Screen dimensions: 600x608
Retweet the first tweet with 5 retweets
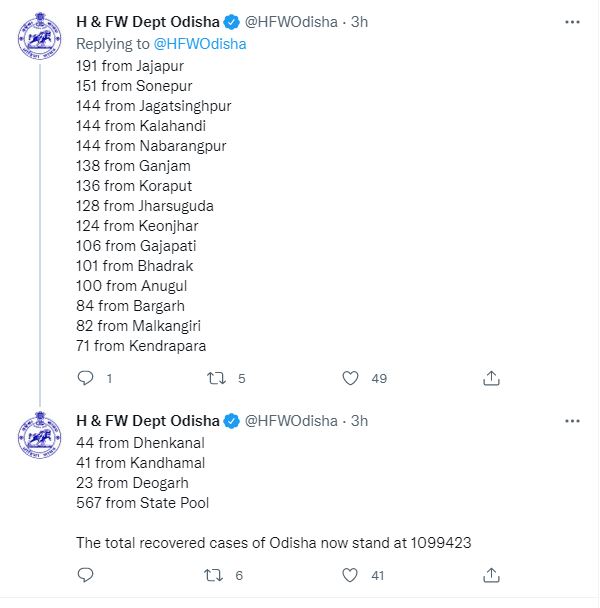[x=214, y=378]
